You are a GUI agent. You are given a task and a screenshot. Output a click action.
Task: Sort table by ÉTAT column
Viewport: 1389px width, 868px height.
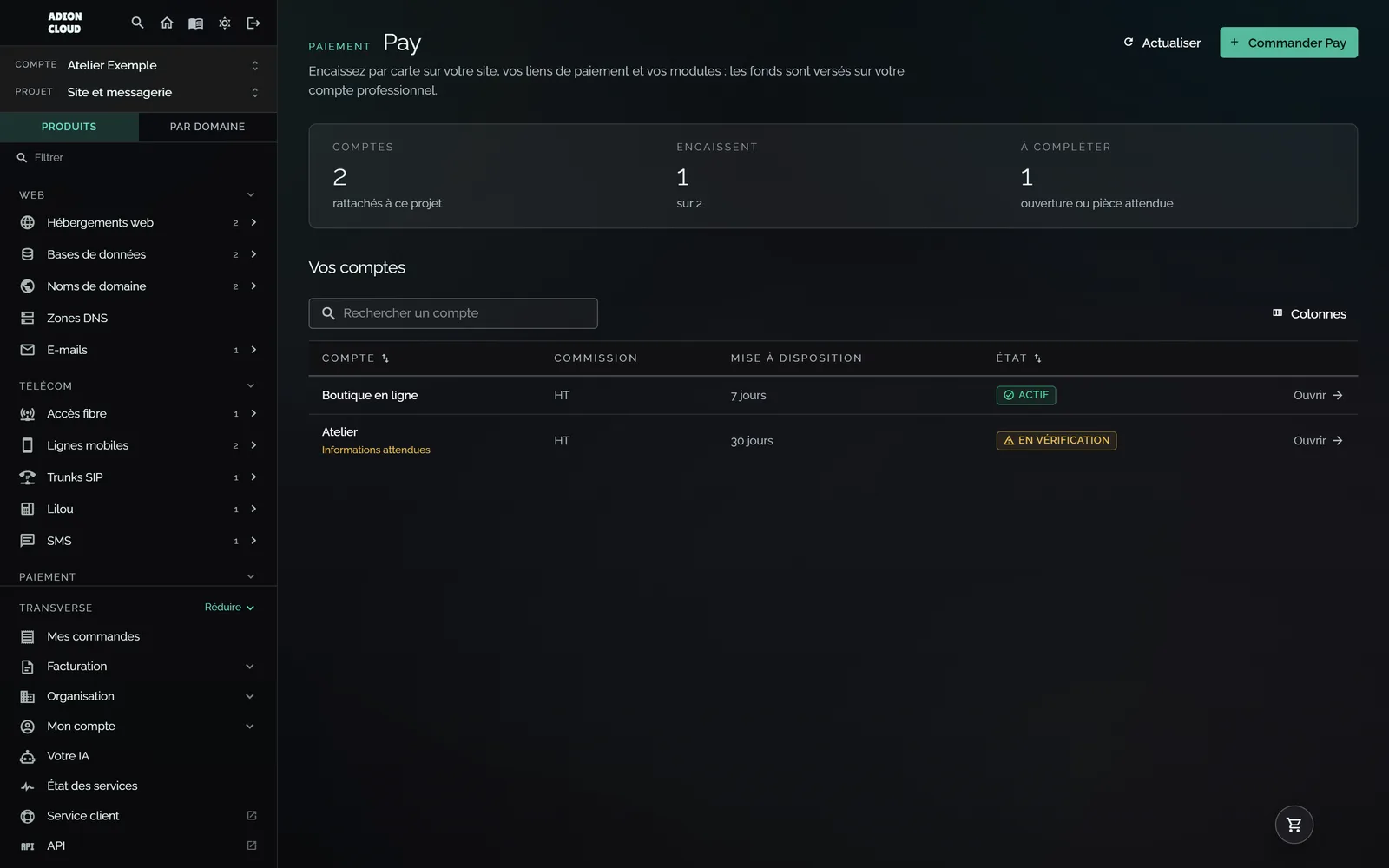click(x=1019, y=358)
